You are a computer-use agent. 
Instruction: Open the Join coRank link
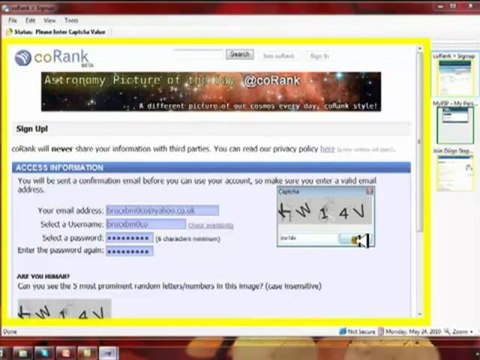tap(279, 56)
